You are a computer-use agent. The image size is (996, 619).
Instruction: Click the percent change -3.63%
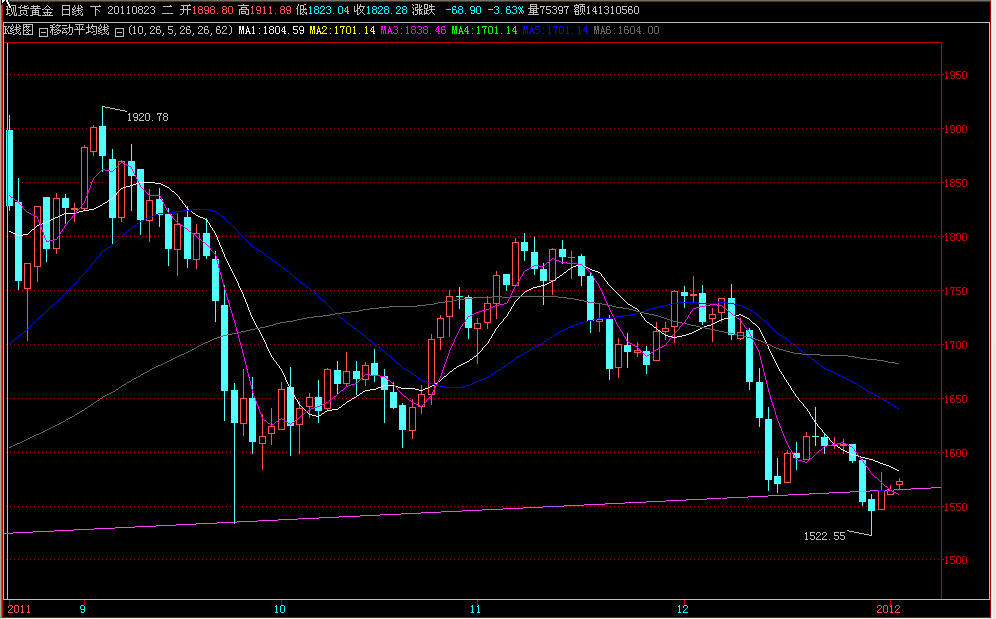506,10
